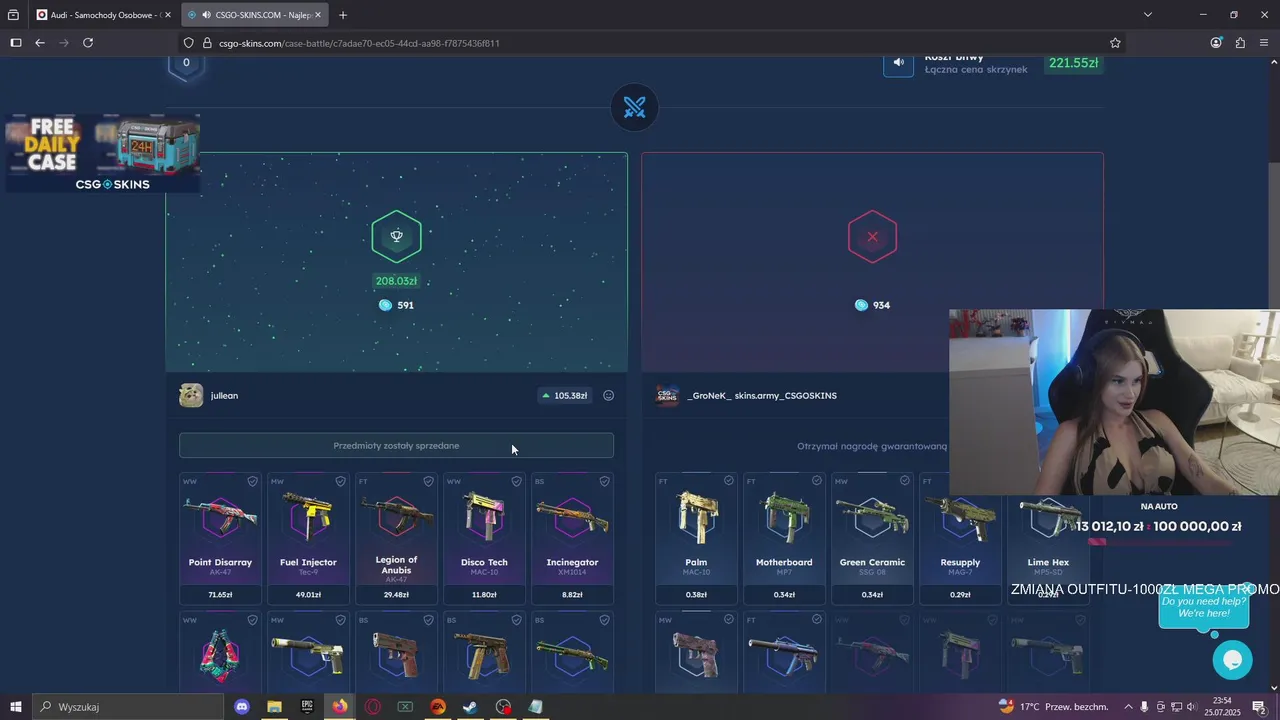Open Steam from the taskbar

click(x=470, y=707)
